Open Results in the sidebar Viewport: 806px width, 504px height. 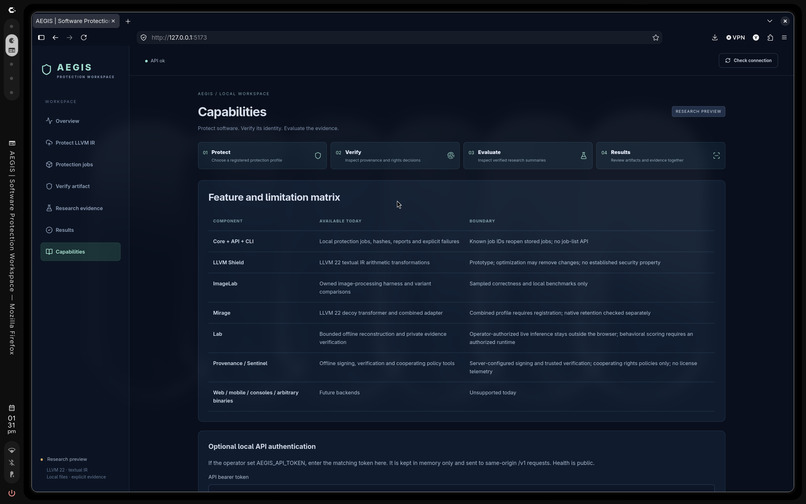click(80, 230)
